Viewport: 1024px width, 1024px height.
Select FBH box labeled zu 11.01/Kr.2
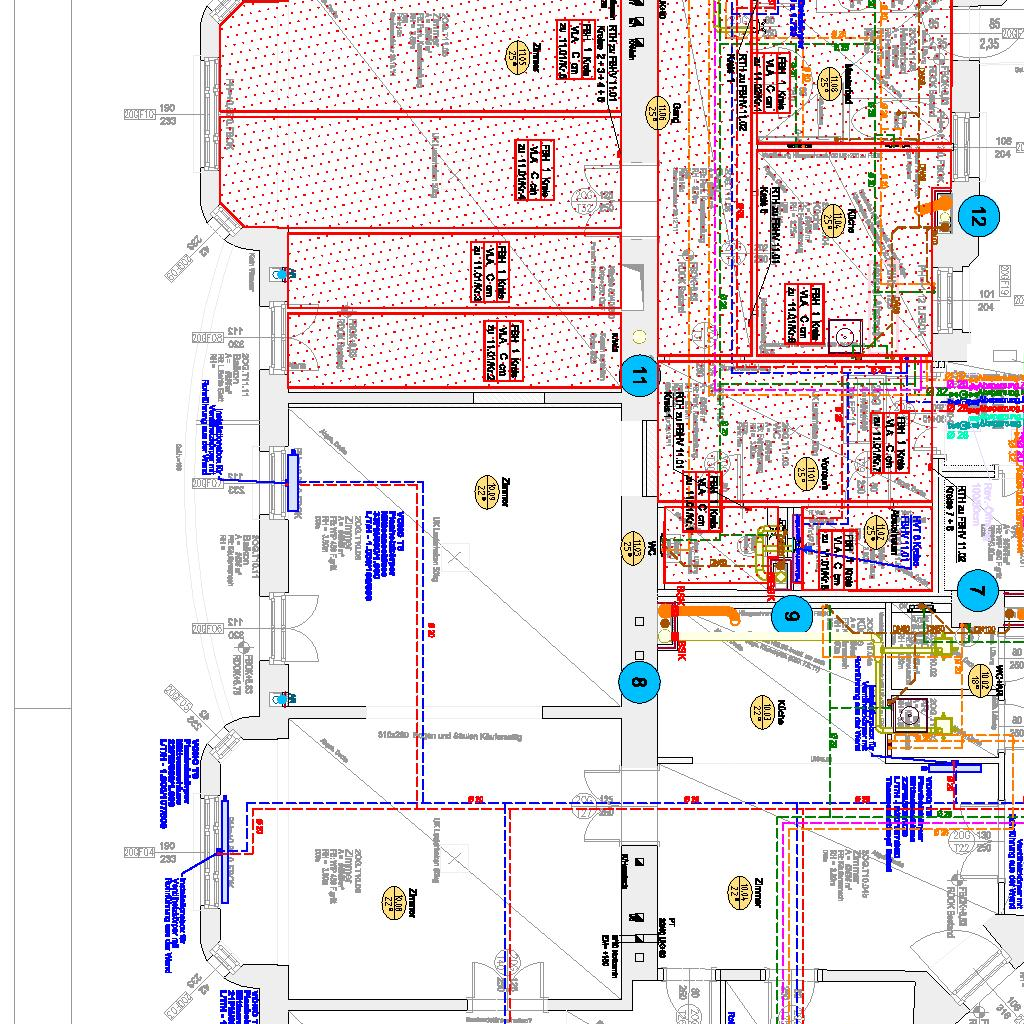pyautogui.click(x=504, y=351)
